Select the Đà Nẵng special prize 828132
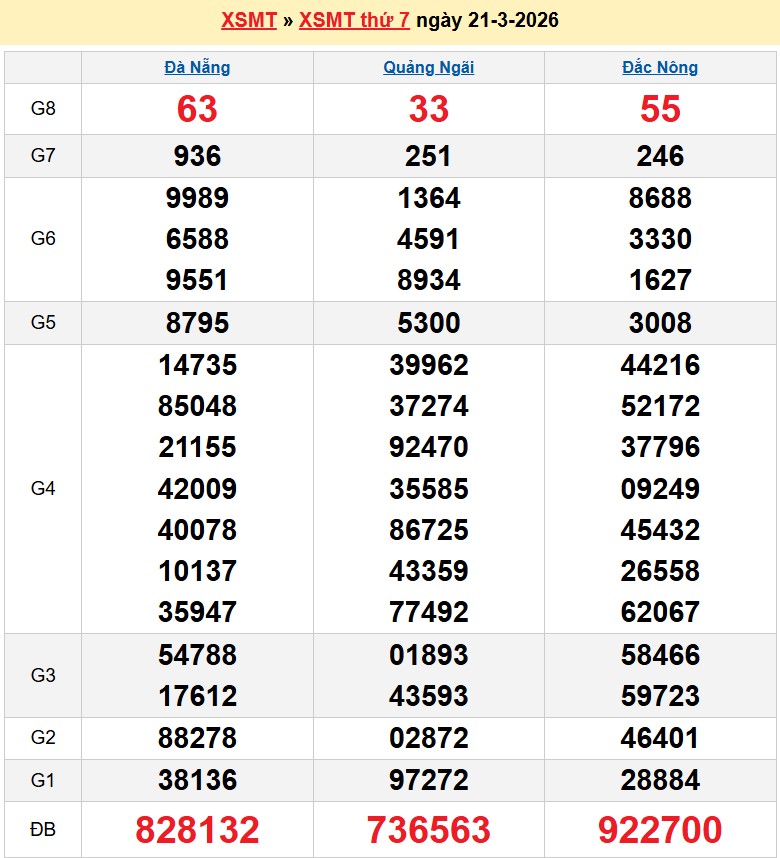Image resolution: width=780 pixels, height=858 pixels. click(197, 830)
